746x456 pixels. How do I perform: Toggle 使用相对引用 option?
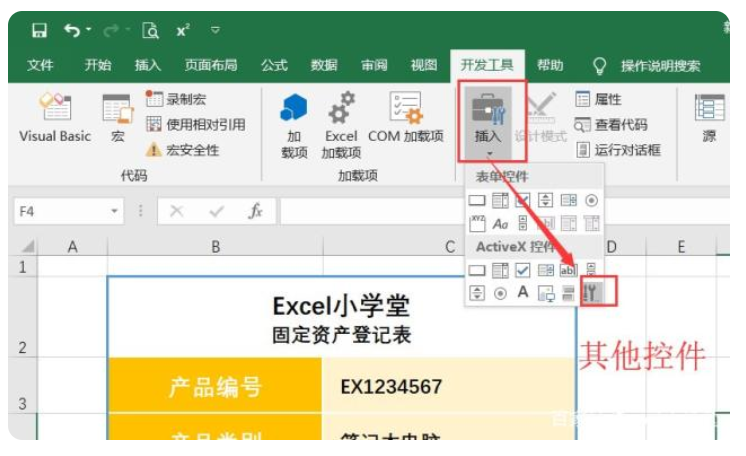click(x=196, y=125)
